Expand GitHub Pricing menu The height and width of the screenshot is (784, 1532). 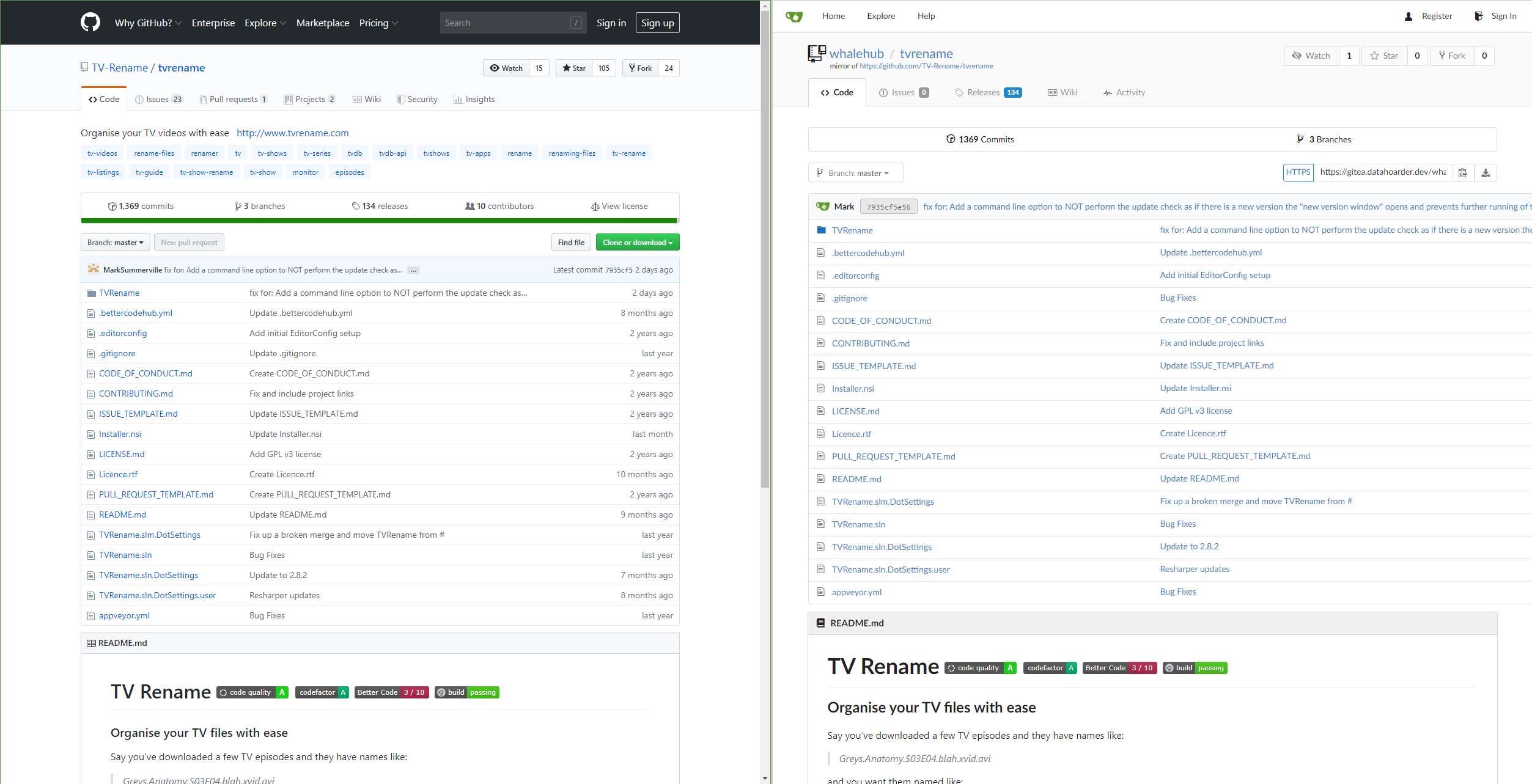[x=378, y=23]
